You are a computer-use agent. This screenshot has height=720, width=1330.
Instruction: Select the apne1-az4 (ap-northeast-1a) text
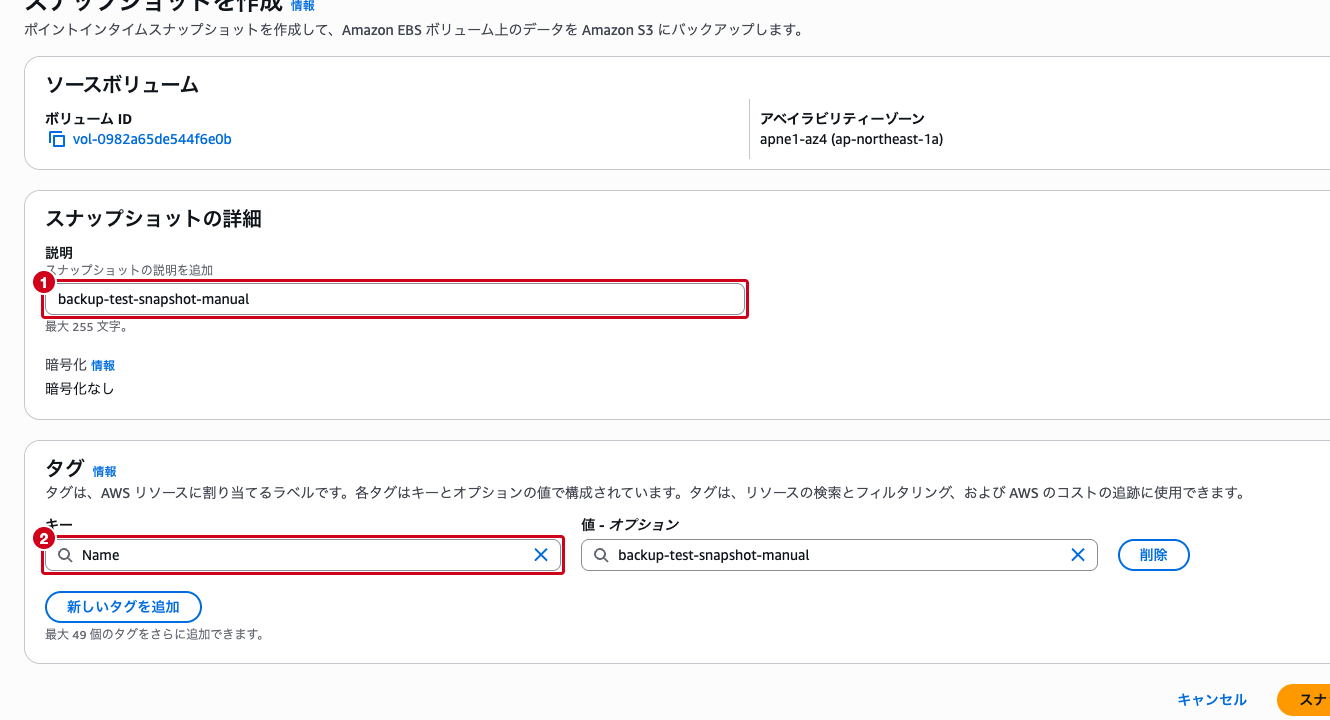(x=851, y=139)
